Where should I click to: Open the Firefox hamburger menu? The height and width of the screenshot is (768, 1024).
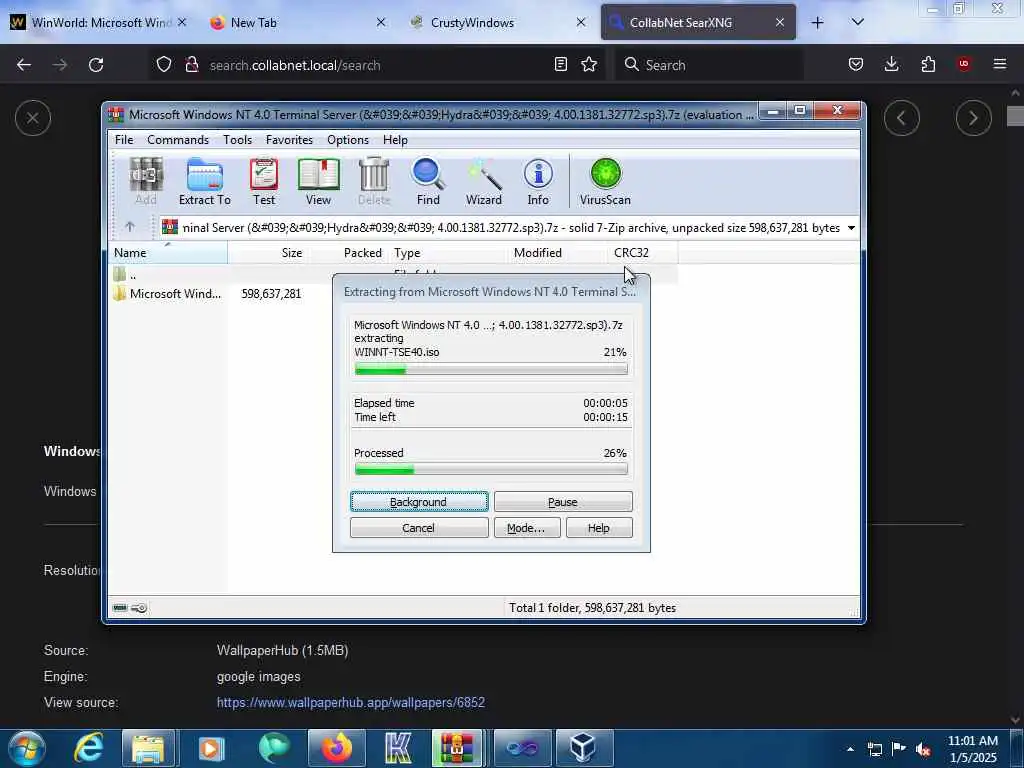point(999,64)
